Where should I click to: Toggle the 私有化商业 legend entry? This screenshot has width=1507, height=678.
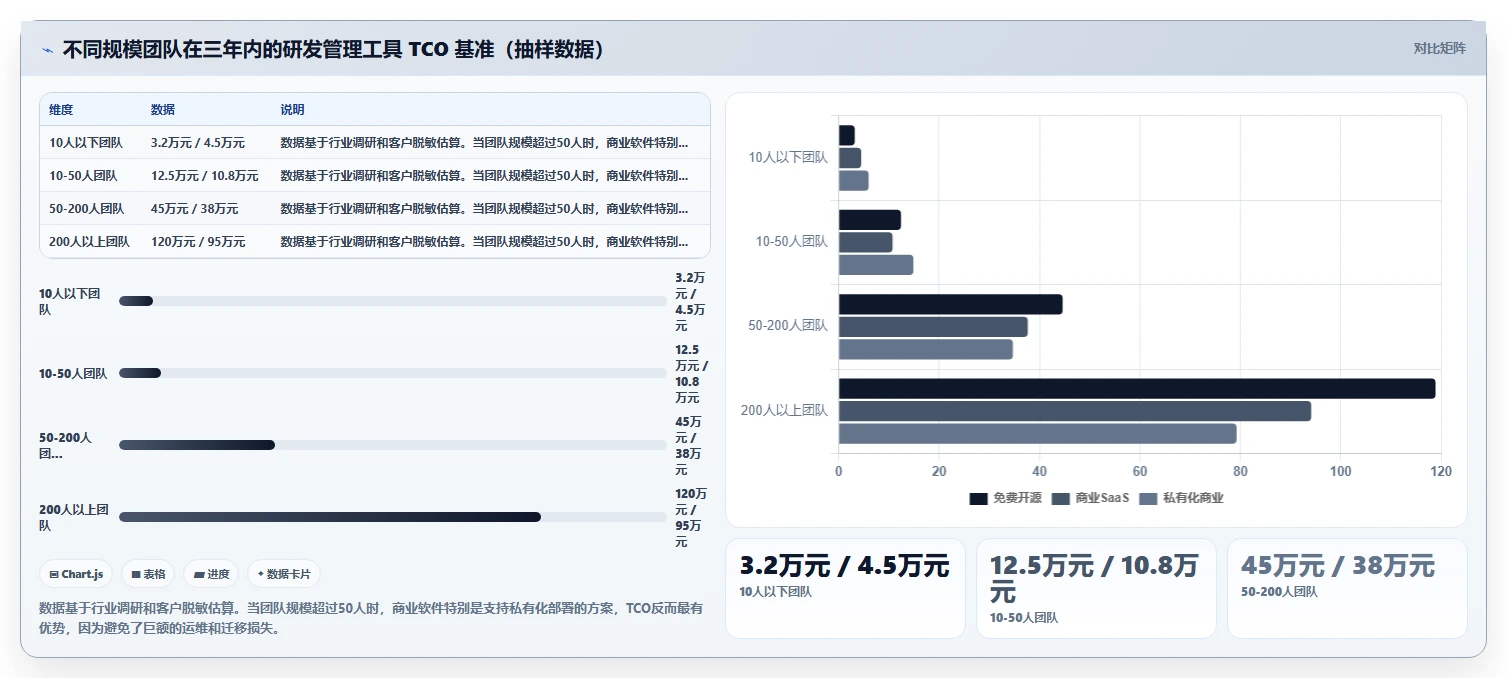[x=1182, y=498]
